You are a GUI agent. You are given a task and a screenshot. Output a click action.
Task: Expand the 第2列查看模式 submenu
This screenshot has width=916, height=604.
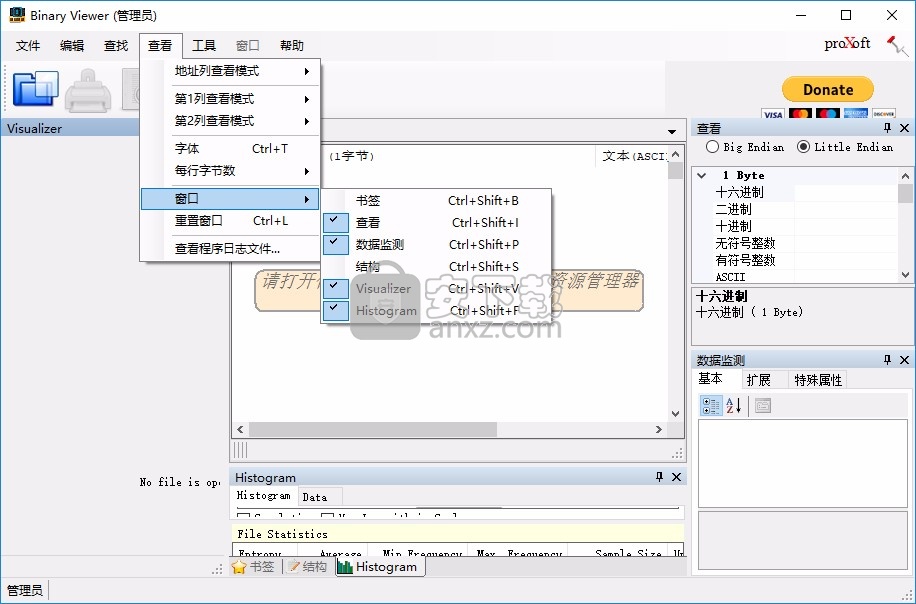pos(230,121)
